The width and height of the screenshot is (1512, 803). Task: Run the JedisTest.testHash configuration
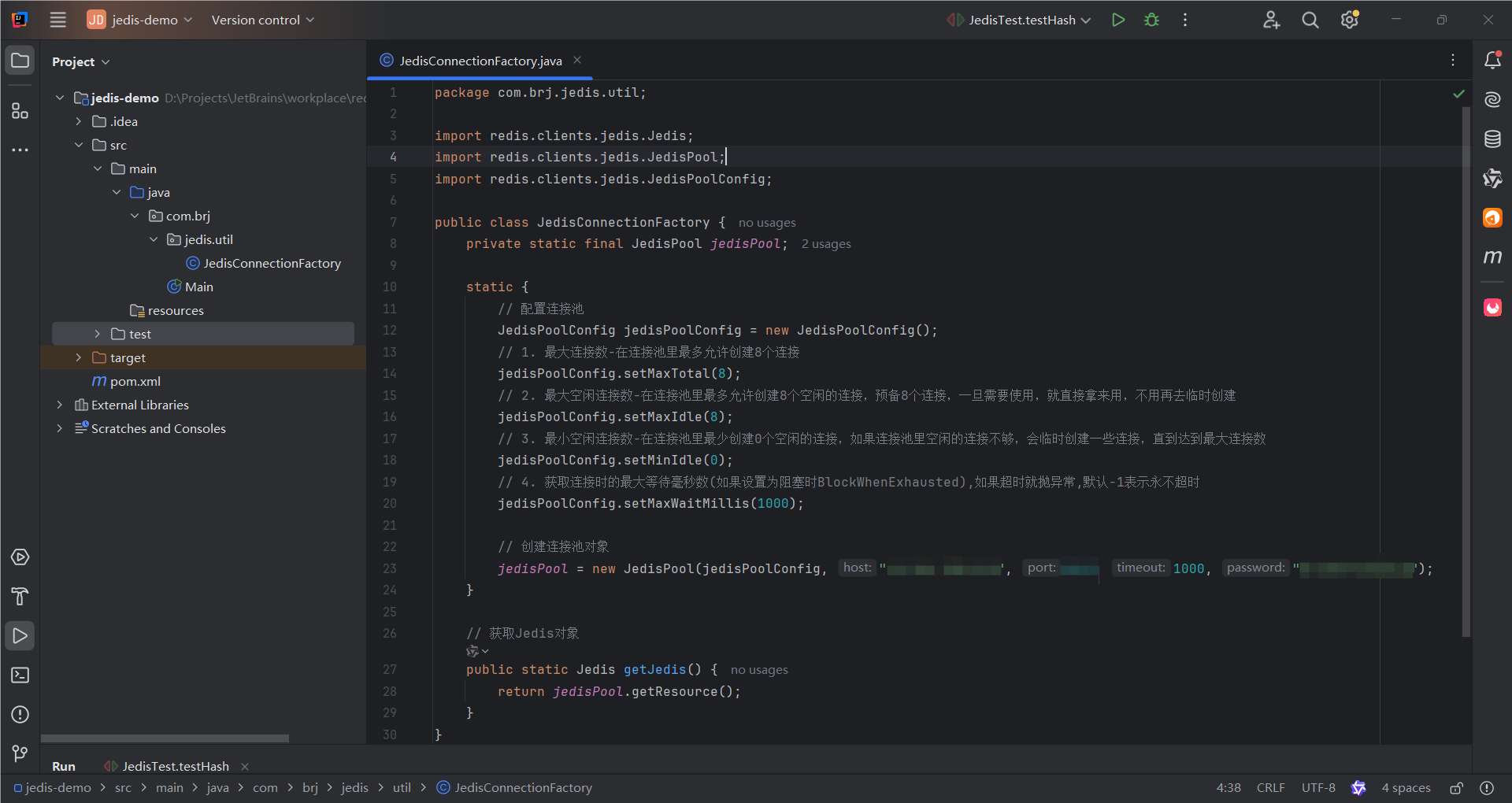click(x=1117, y=20)
